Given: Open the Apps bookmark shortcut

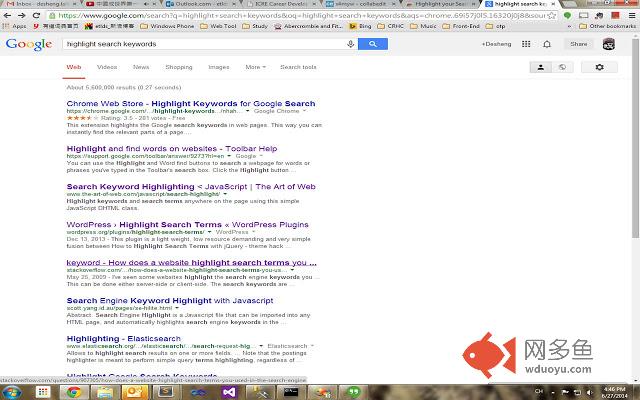Looking at the screenshot, I should (15, 26).
